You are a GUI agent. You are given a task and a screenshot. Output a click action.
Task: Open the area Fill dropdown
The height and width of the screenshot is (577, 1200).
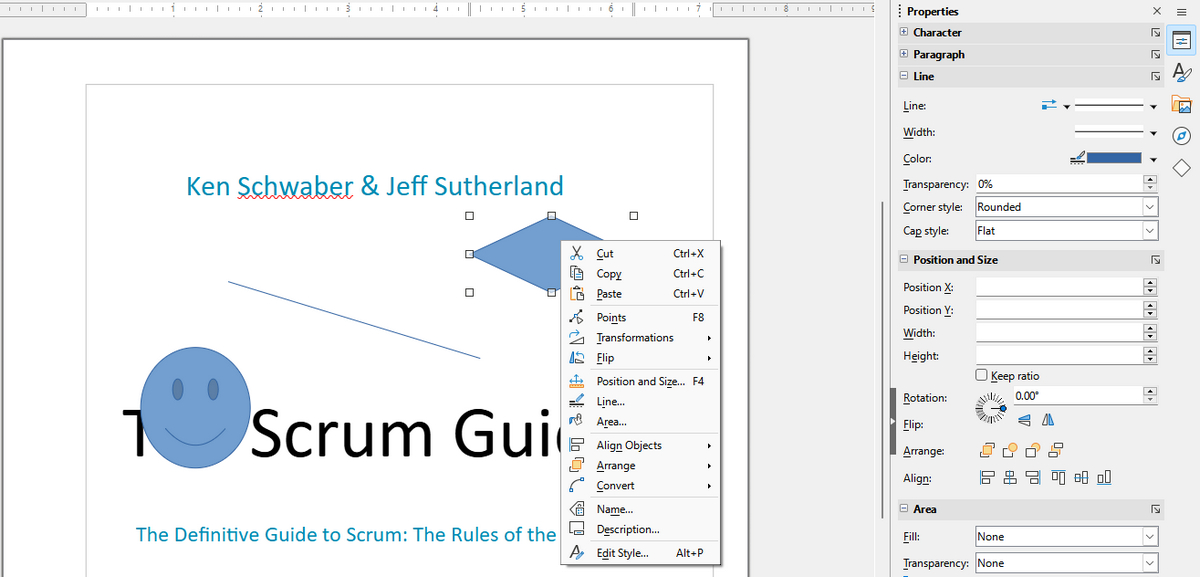[1150, 537]
